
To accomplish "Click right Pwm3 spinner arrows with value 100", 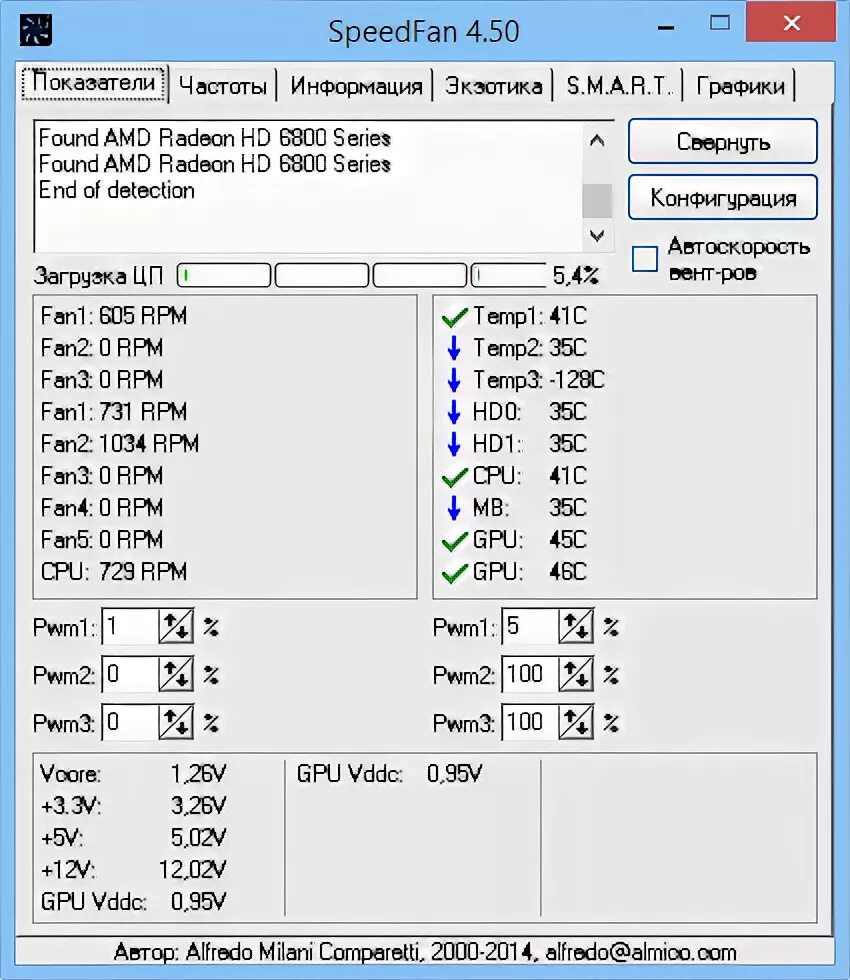I will coord(576,722).
